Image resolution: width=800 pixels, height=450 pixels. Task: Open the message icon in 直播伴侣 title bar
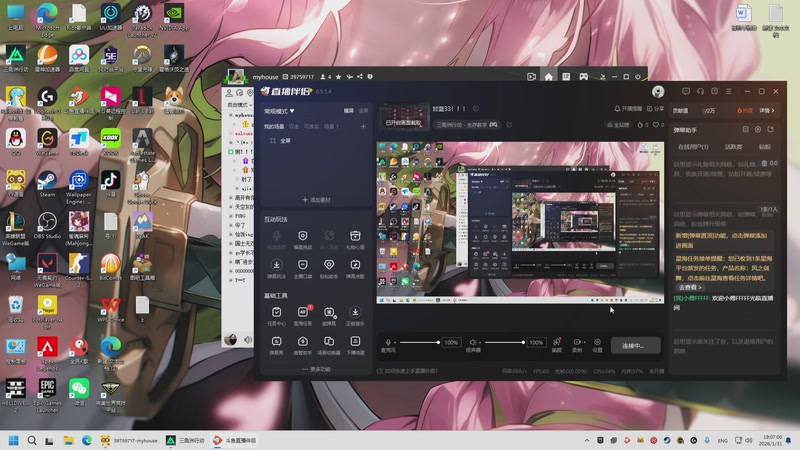[x=686, y=91]
